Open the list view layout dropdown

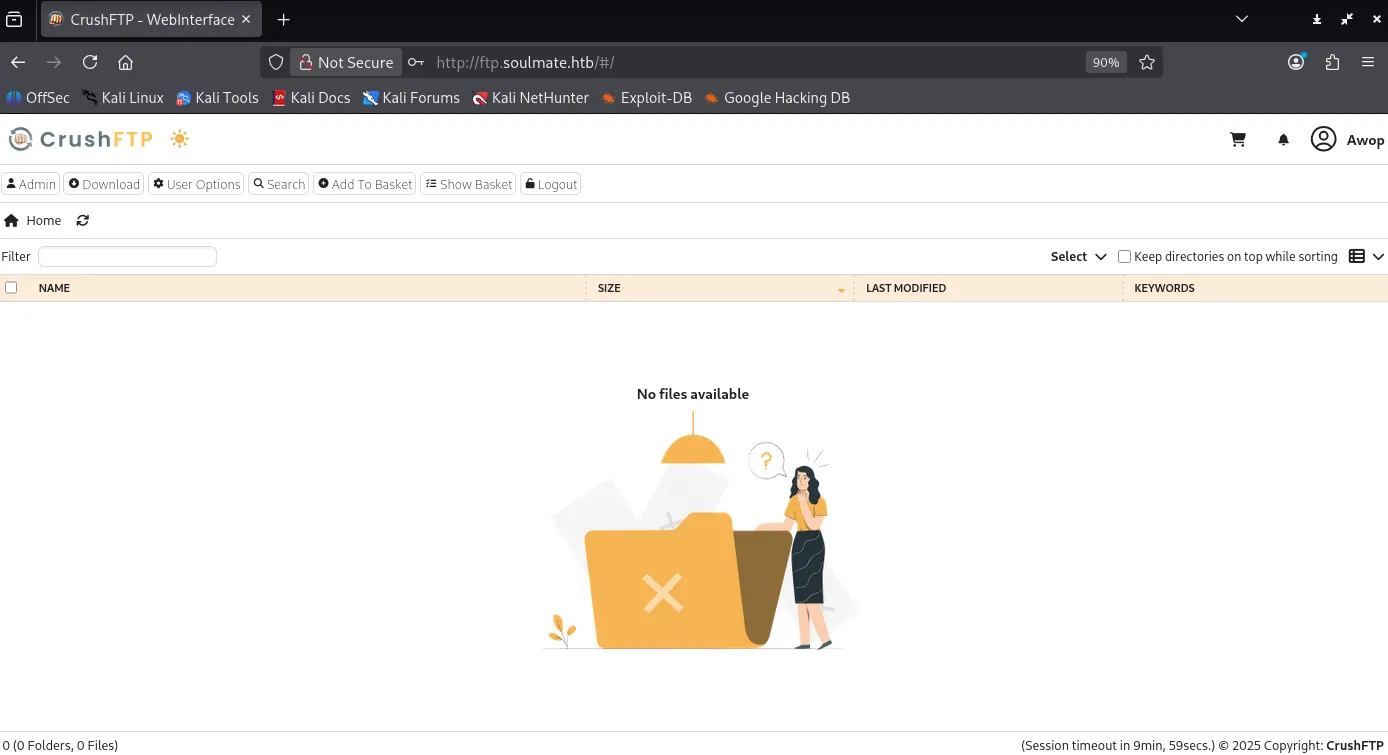point(1366,256)
